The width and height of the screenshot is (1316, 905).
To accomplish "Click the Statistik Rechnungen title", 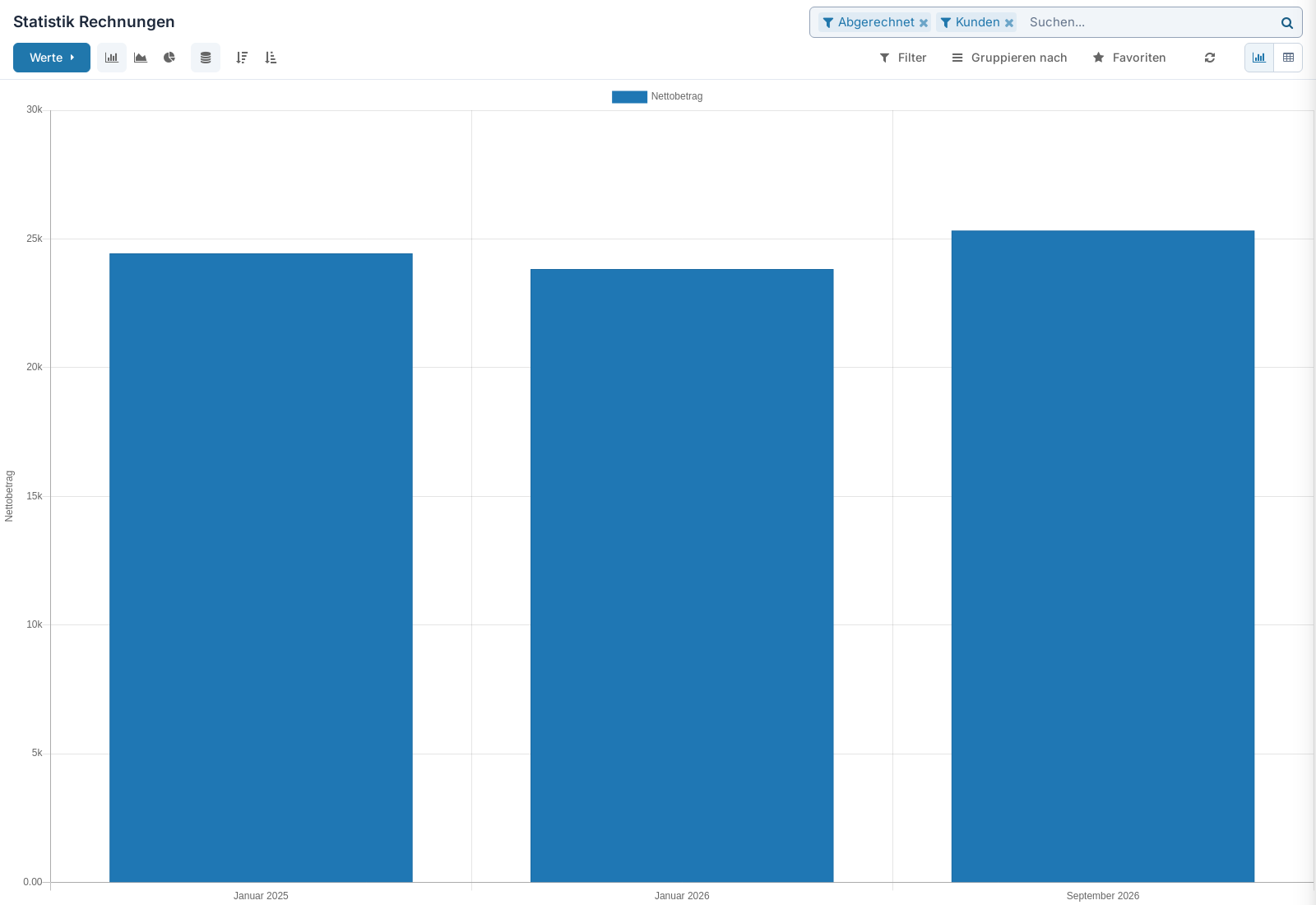I will pyautogui.click(x=94, y=22).
